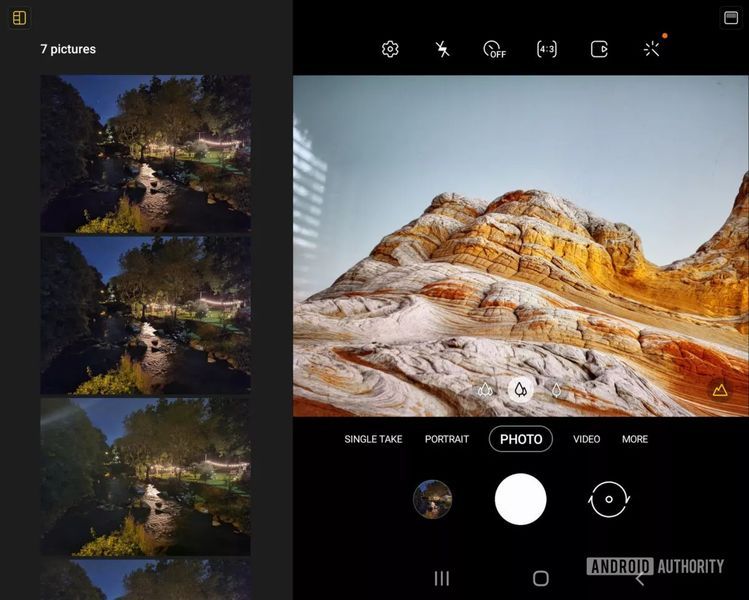Switch camera with the rotate icon
Viewport: 749px width, 600px height.
point(609,499)
